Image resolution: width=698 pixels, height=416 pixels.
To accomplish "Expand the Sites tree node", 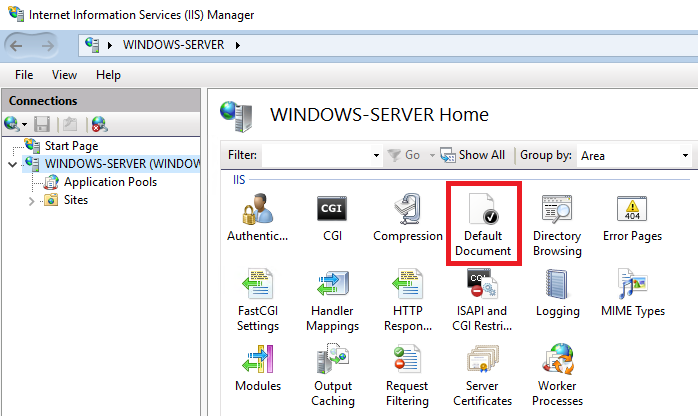I will coord(31,201).
